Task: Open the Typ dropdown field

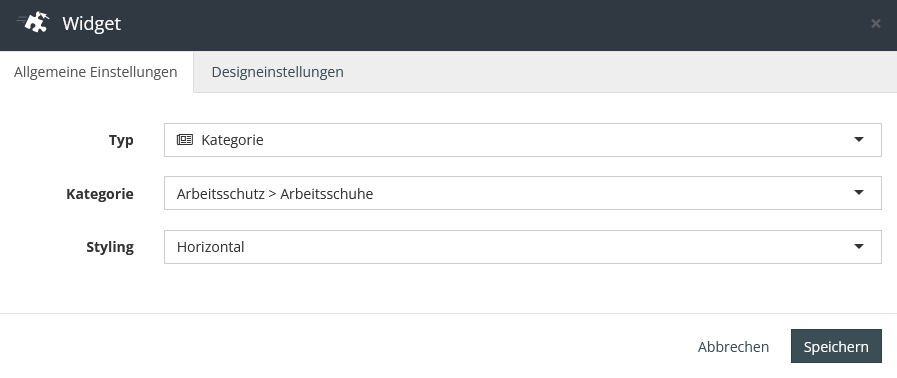Action: coord(522,140)
